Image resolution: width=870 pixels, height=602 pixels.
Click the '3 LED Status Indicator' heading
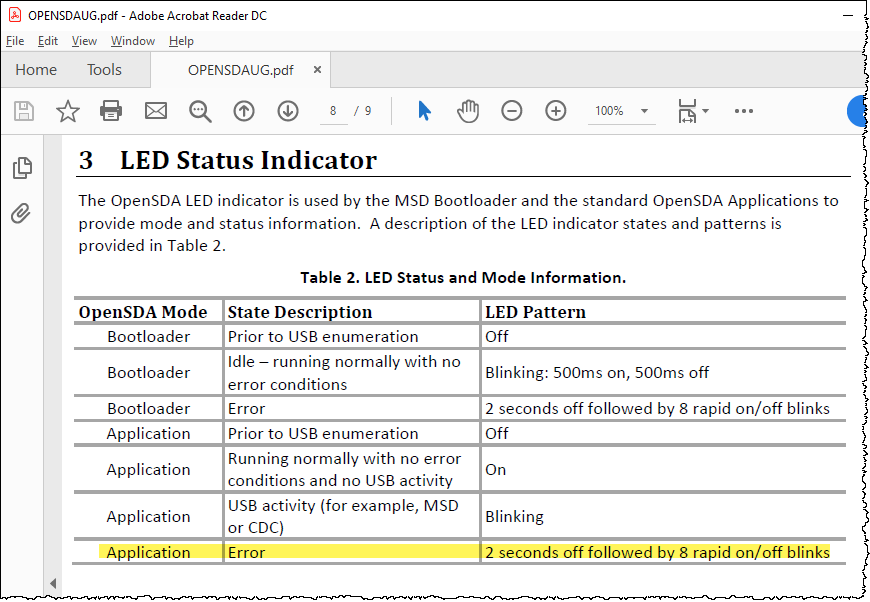click(x=228, y=160)
